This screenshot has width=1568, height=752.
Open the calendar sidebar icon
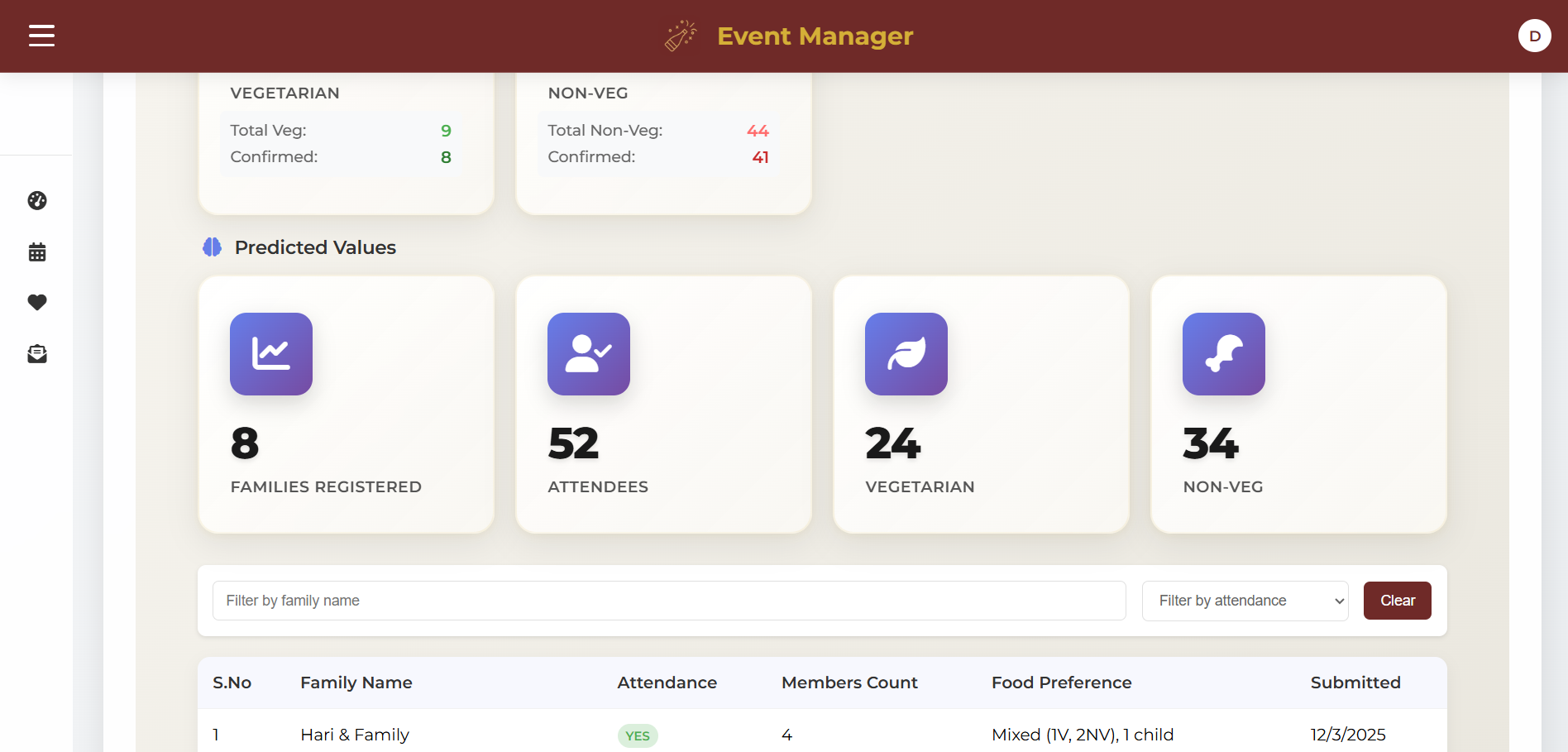(x=37, y=252)
